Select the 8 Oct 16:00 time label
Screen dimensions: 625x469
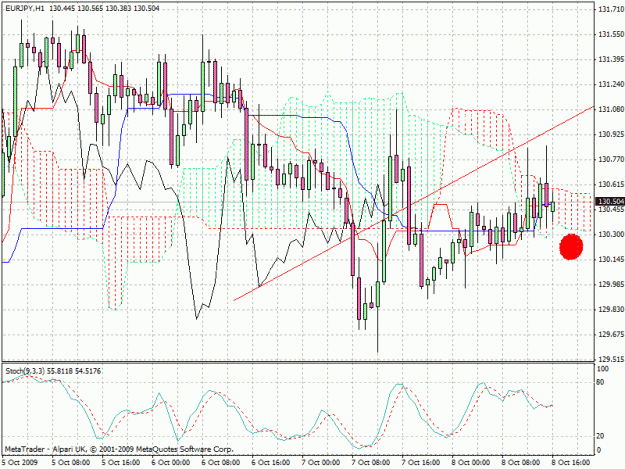click(571, 462)
